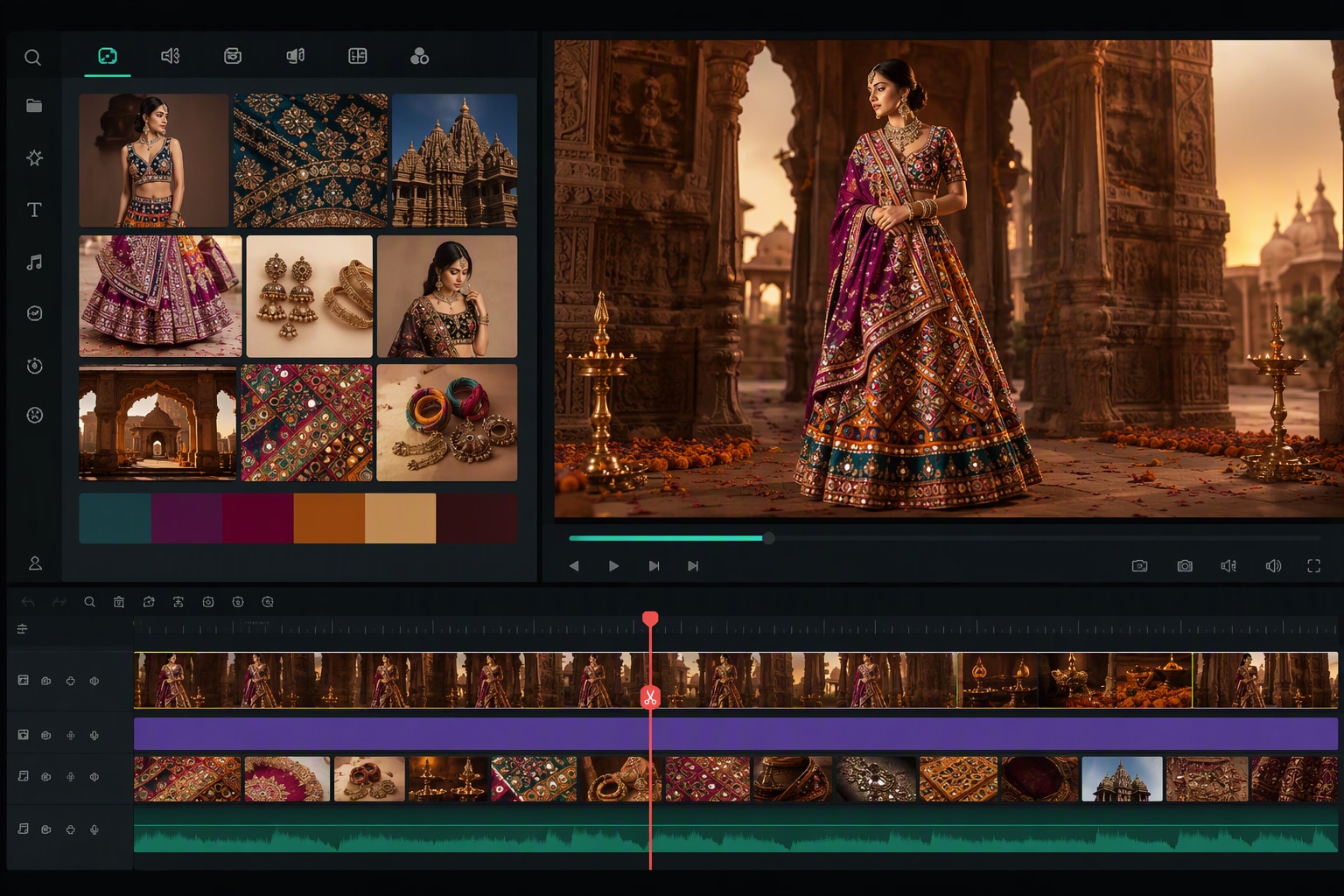
Task: Click the preview progress slider handle
Action: click(768, 538)
